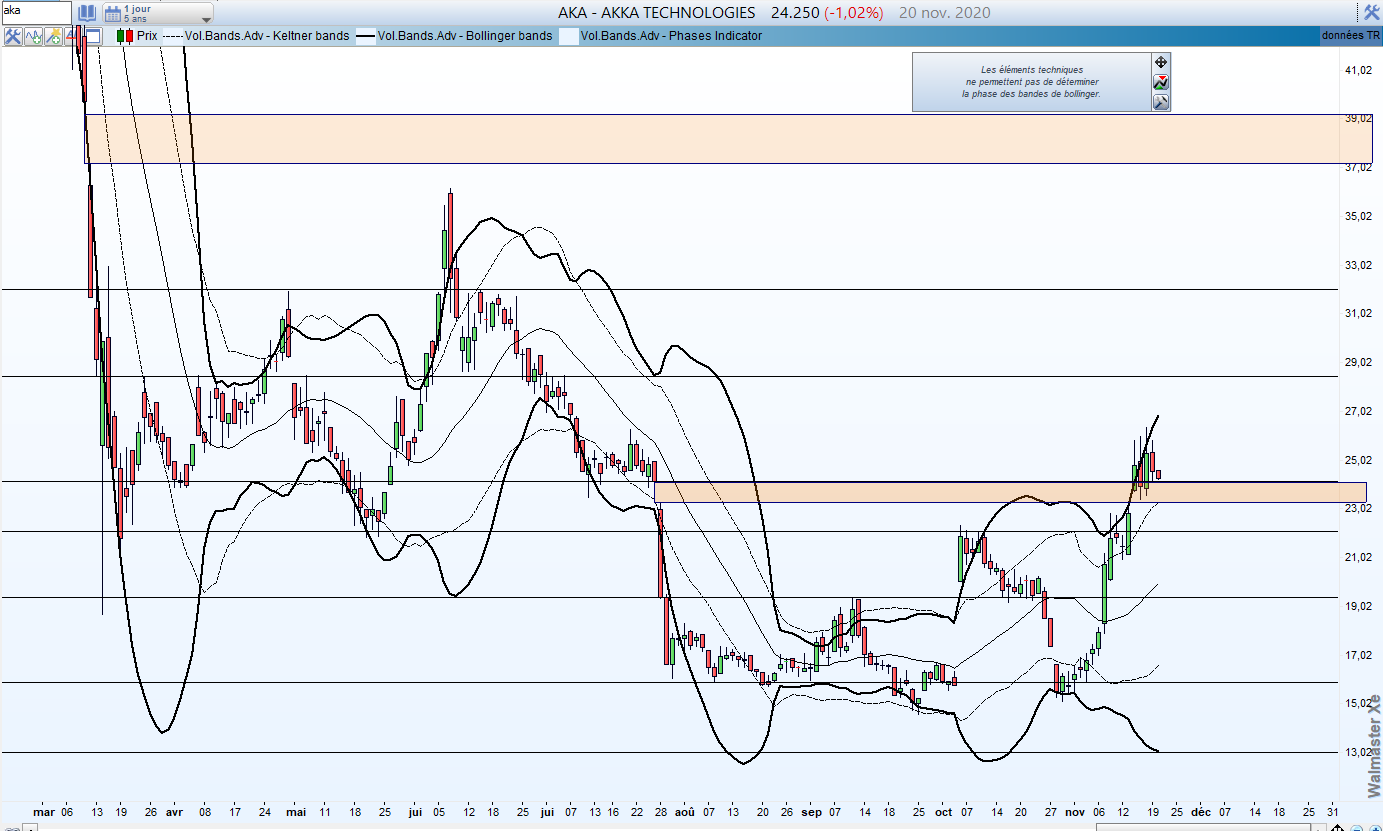Click the percentage change (-1,02%)
Viewport: 1383px width, 831px height.
coord(854,13)
